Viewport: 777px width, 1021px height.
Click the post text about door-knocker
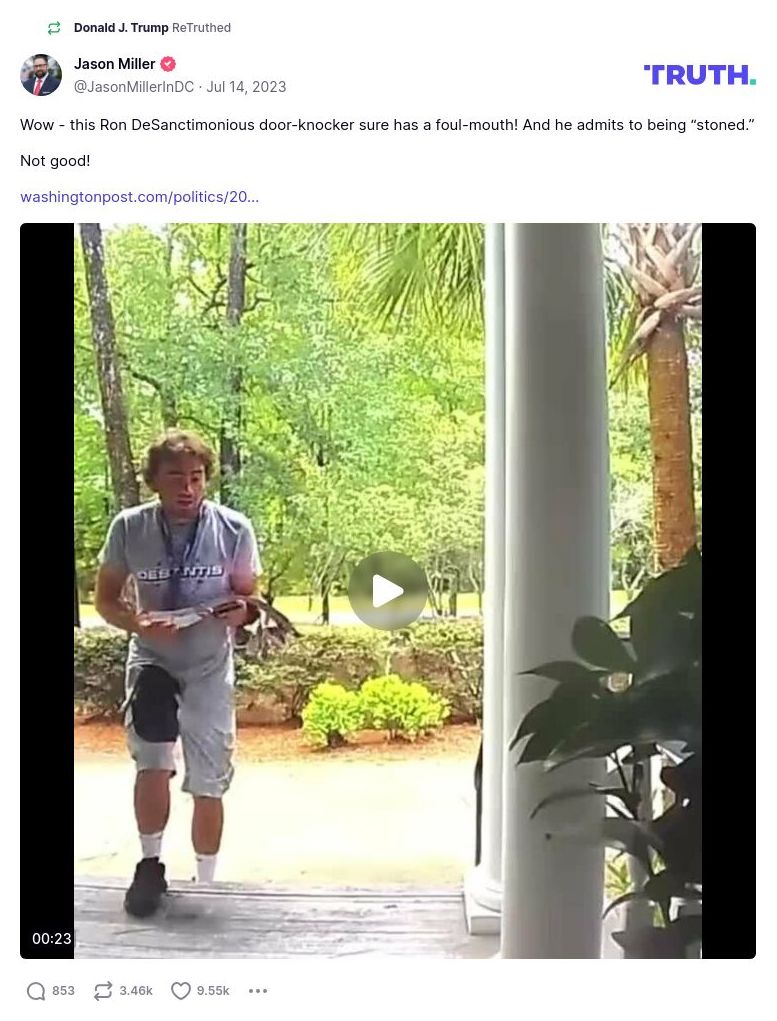[x=387, y=125]
